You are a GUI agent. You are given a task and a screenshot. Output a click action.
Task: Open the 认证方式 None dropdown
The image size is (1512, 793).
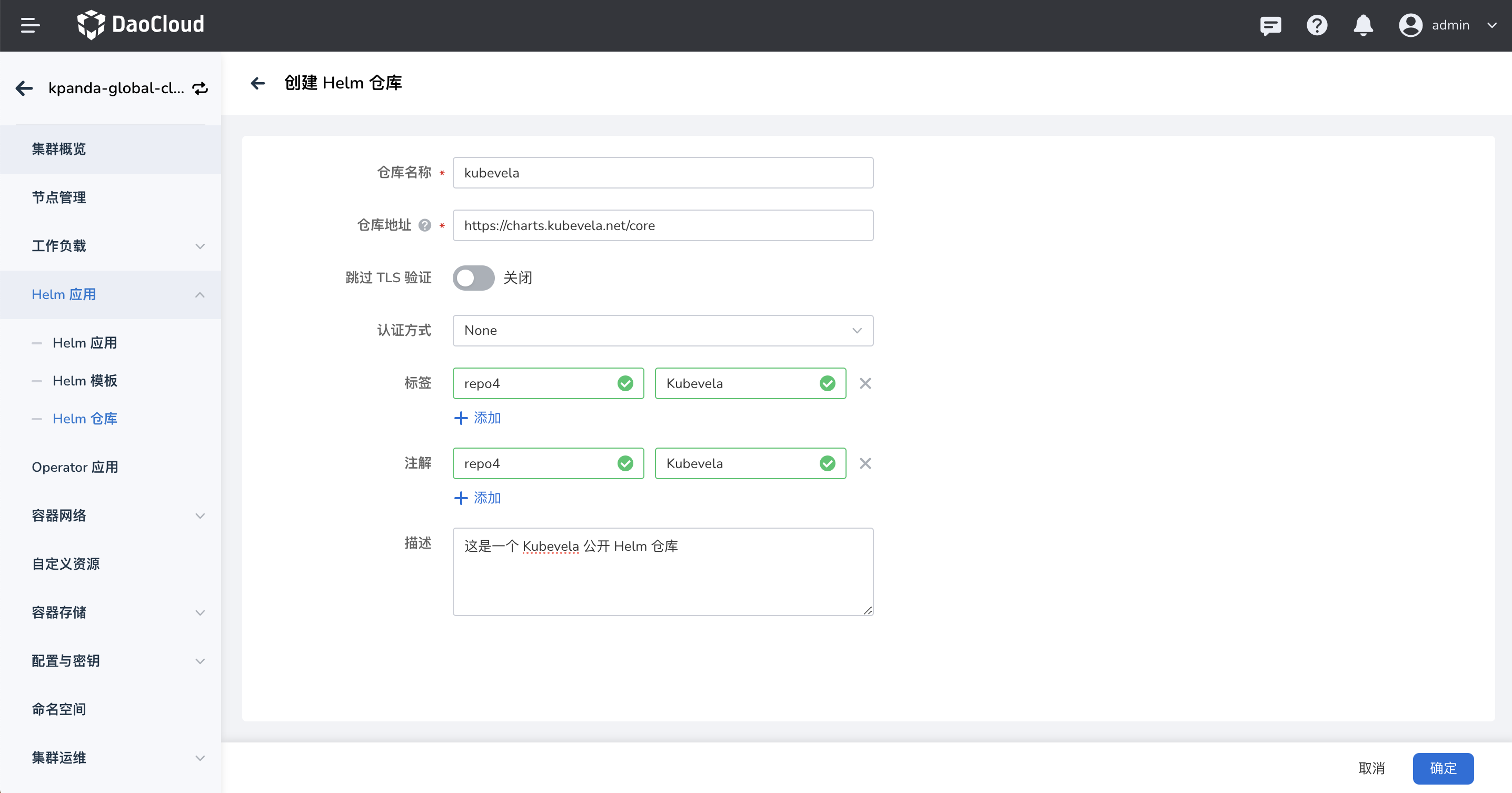pyautogui.click(x=662, y=331)
